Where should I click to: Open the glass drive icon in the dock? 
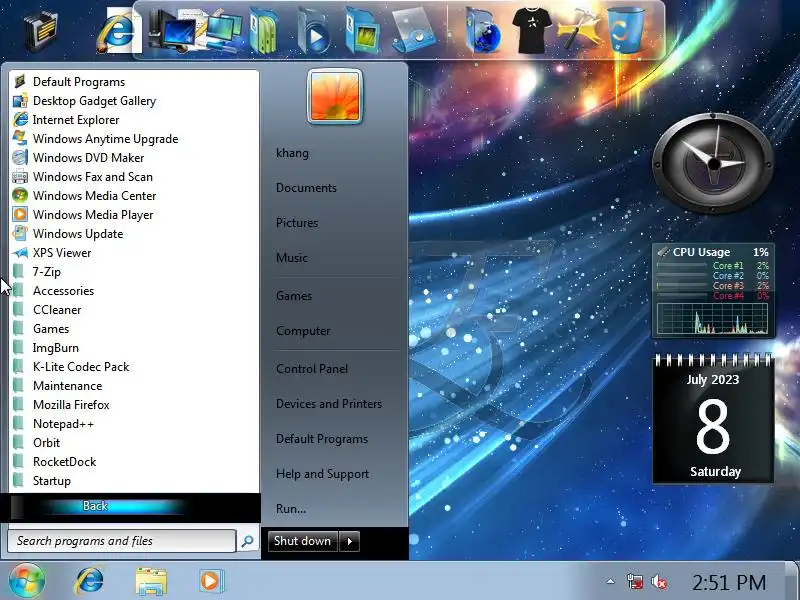coord(413,31)
